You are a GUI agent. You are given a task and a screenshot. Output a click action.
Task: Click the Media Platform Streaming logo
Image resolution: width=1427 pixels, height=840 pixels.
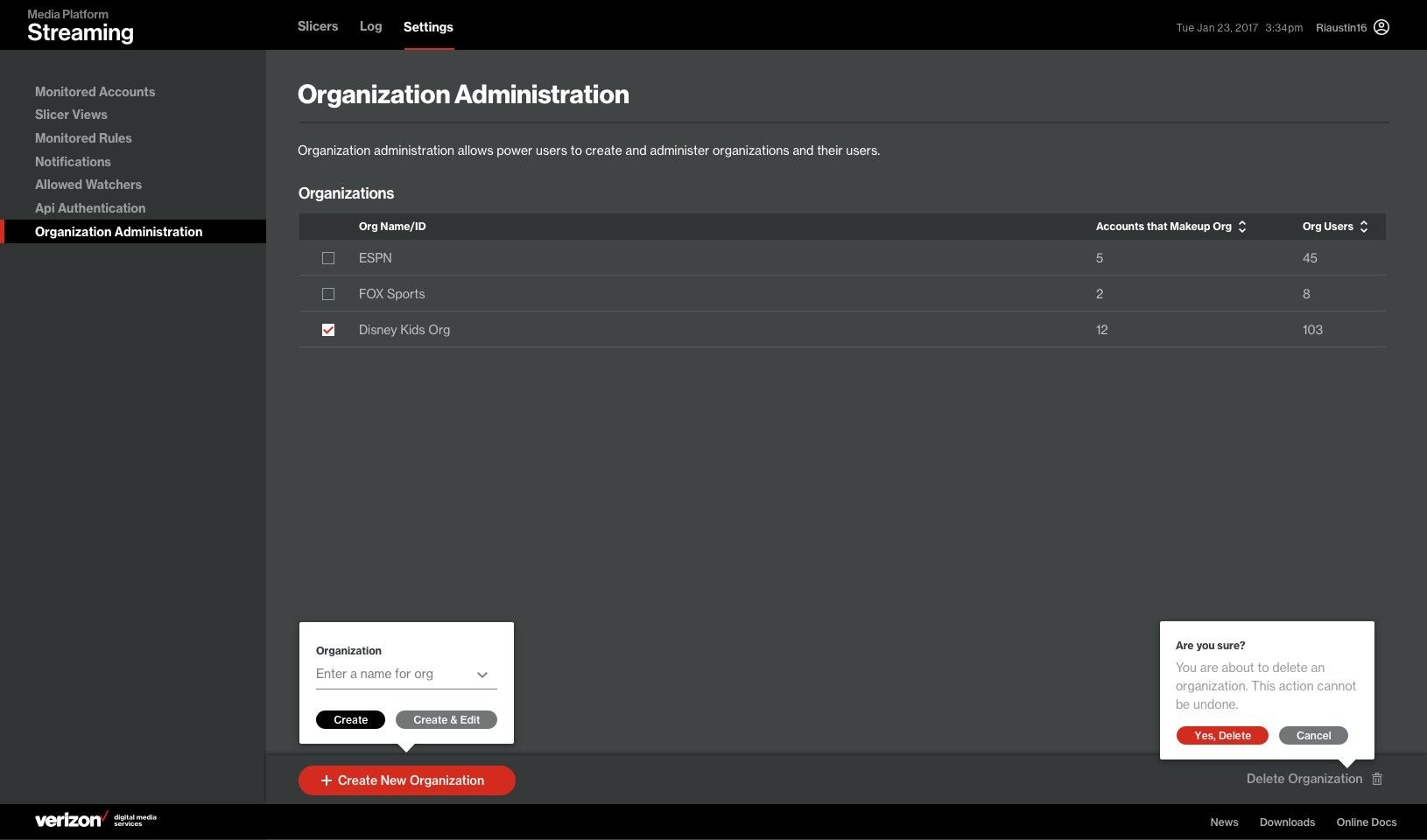click(x=81, y=26)
